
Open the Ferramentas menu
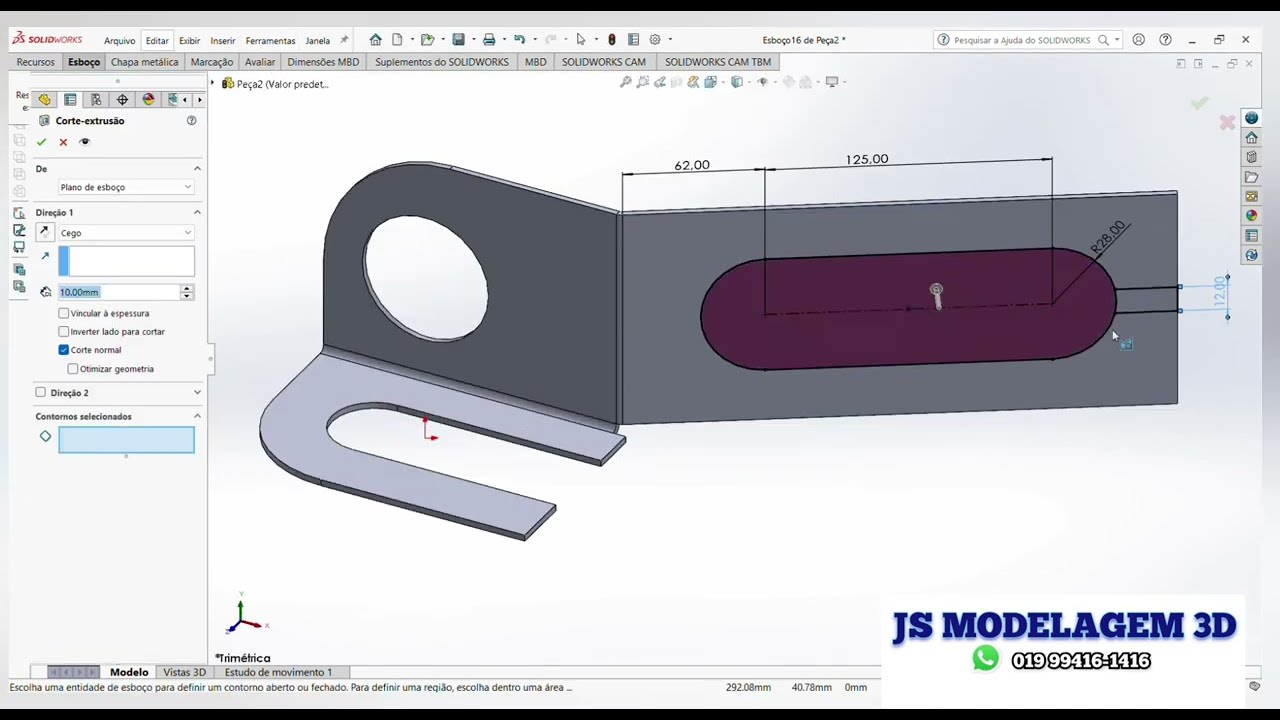pyautogui.click(x=270, y=41)
